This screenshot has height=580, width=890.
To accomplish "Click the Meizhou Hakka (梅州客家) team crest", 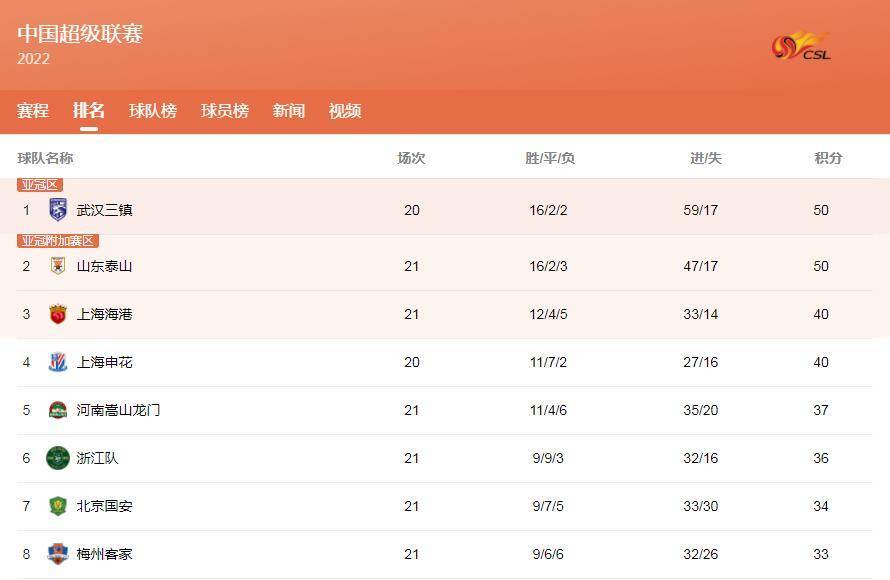I will 58,554.
